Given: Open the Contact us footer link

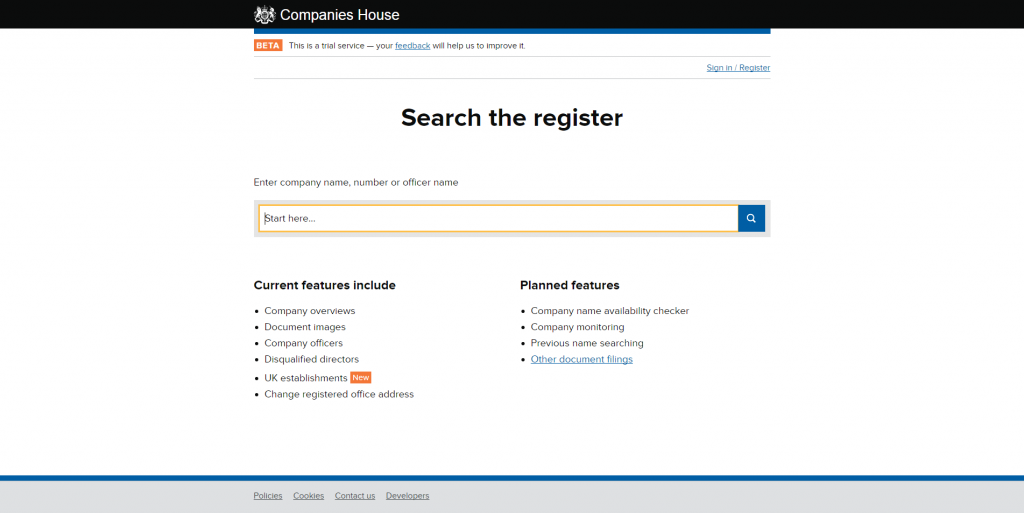Looking at the screenshot, I should [x=355, y=496].
